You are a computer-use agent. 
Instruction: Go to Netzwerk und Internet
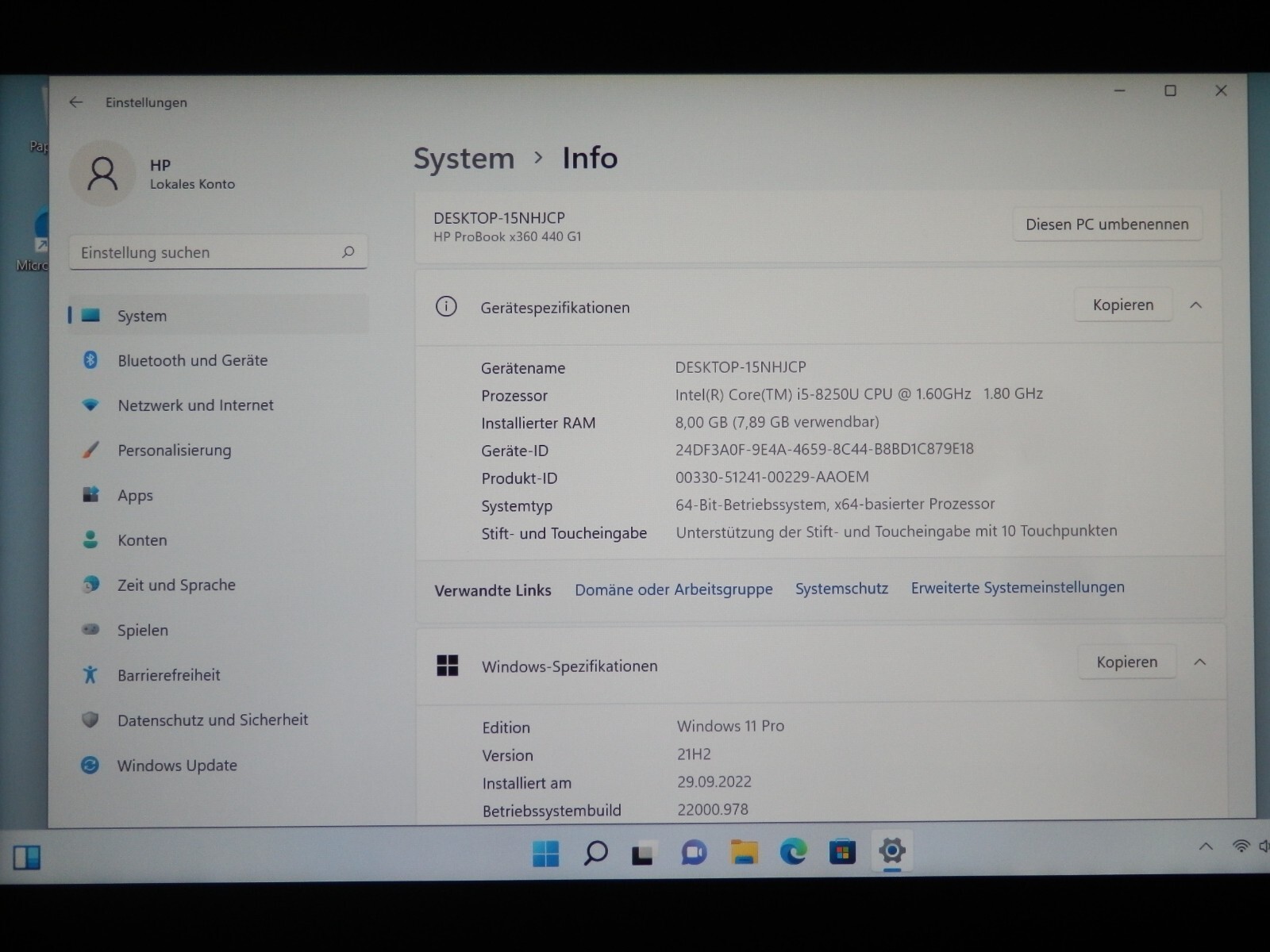click(x=219, y=405)
